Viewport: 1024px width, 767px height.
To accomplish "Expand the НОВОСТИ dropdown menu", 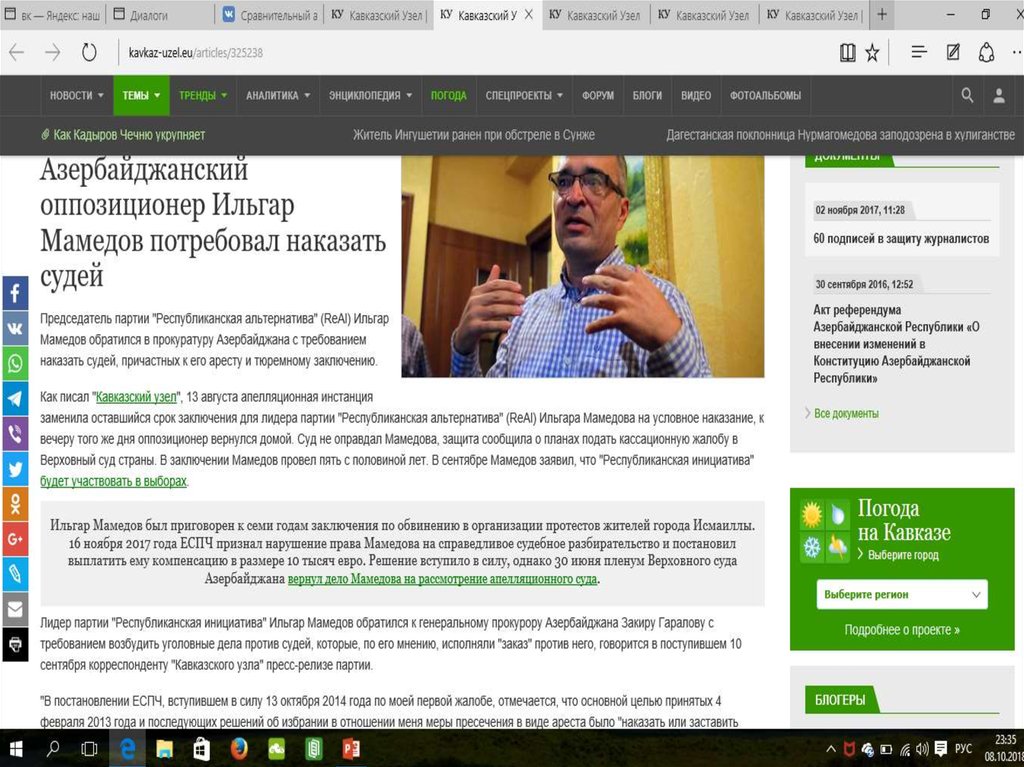I will (76, 96).
